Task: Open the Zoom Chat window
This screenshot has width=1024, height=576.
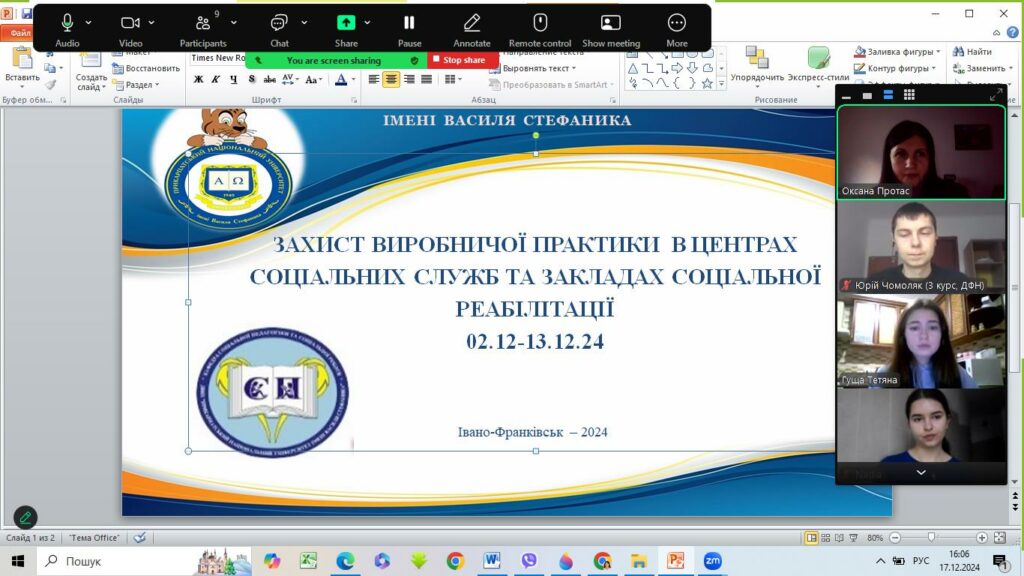Action: [x=279, y=24]
